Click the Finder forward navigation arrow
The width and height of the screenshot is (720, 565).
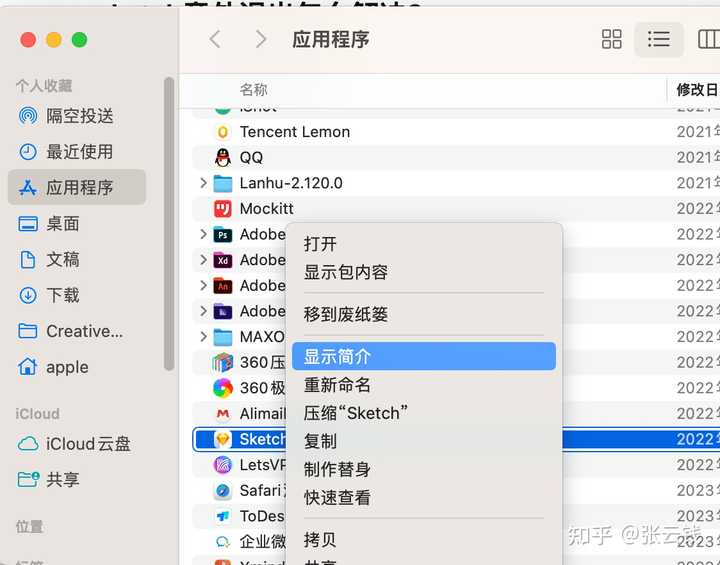[261, 40]
